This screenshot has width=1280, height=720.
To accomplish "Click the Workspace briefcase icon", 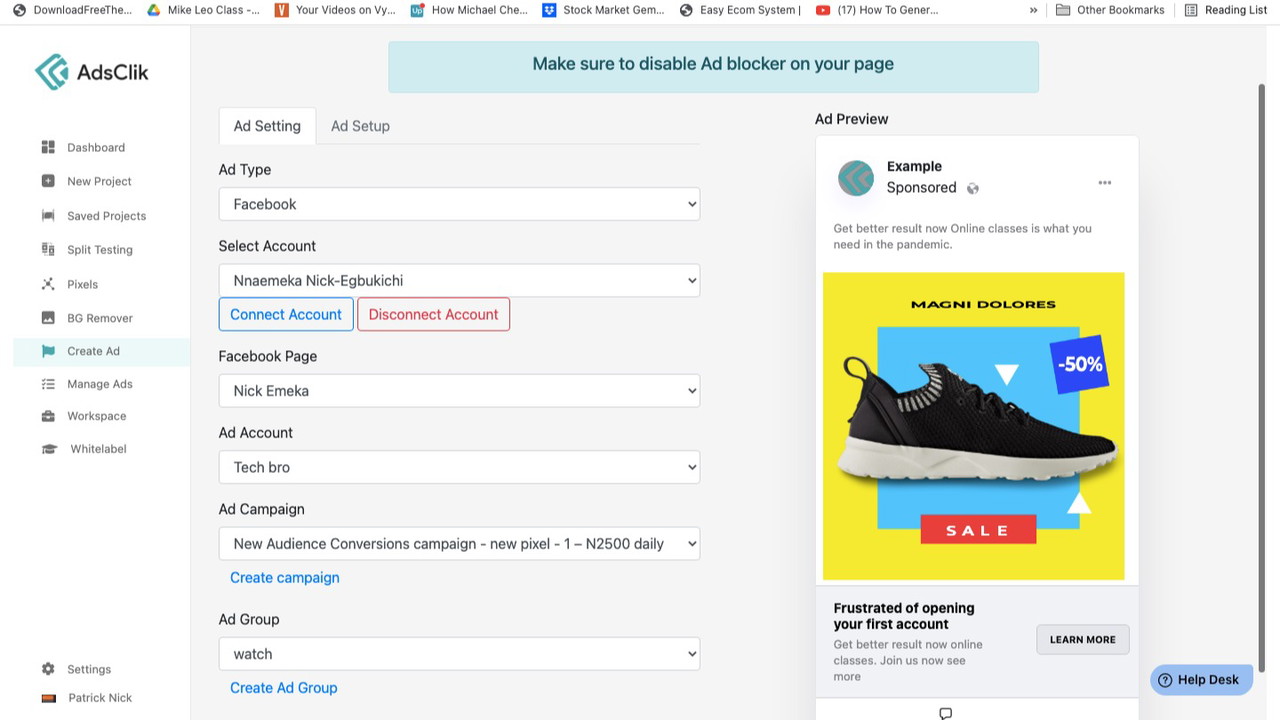I will pyautogui.click(x=48, y=416).
